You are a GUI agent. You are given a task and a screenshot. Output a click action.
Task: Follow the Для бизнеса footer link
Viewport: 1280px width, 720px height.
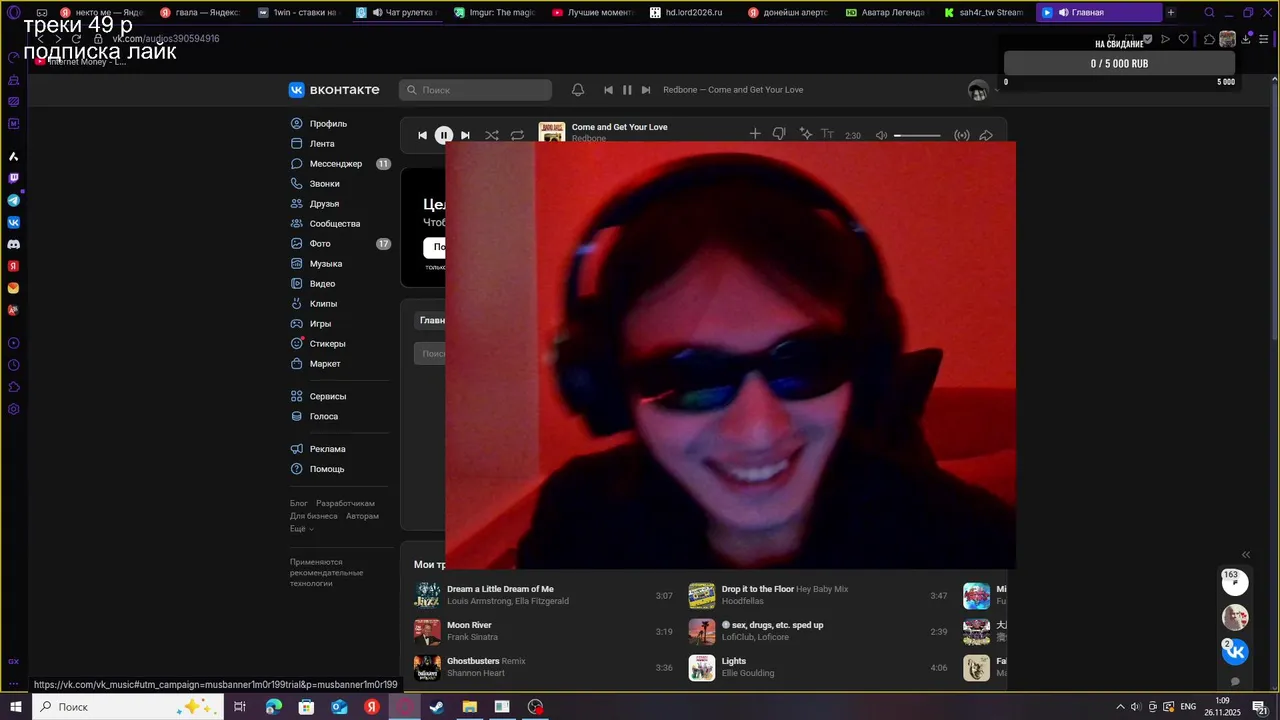pyautogui.click(x=312, y=516)
